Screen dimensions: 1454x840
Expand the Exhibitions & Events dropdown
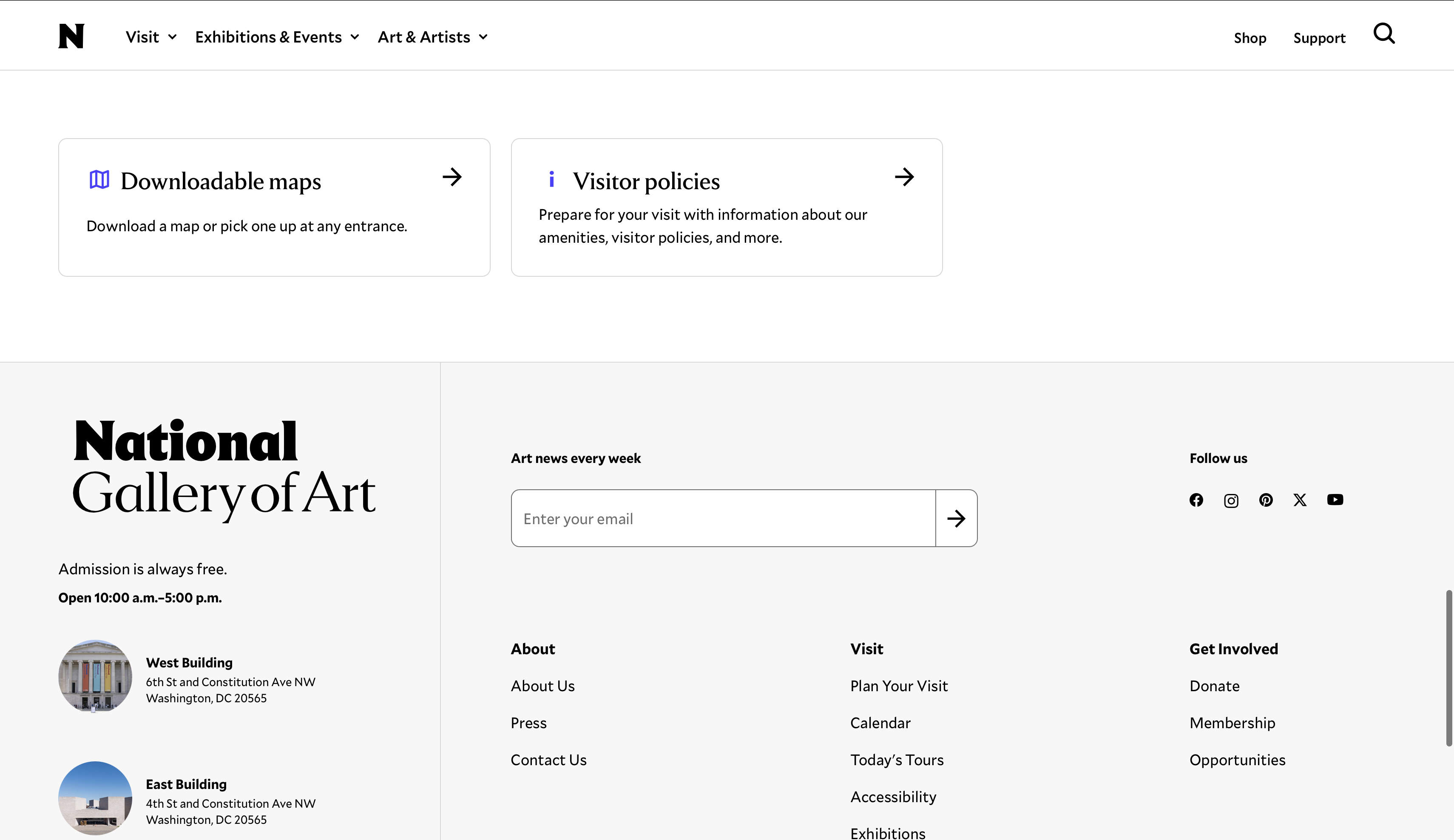click(x=277, y=37)
